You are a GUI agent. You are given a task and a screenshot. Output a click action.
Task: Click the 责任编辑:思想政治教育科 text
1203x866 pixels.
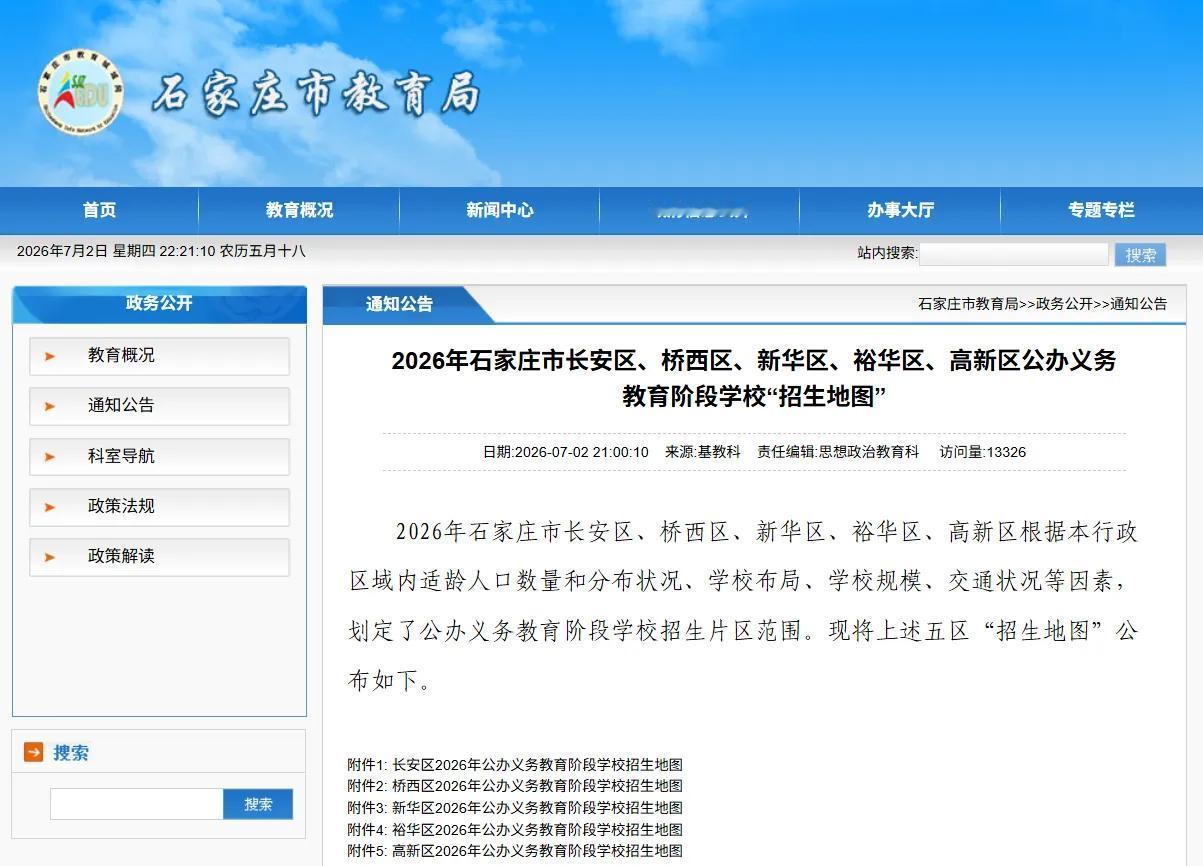click(838, 452)
